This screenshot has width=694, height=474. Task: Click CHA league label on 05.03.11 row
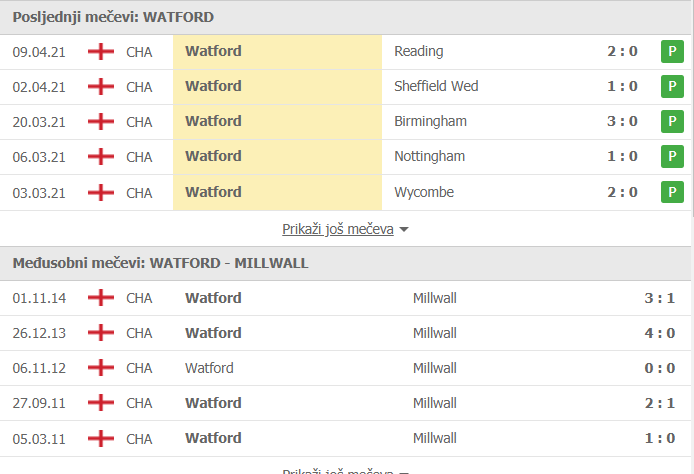point(140,438)
